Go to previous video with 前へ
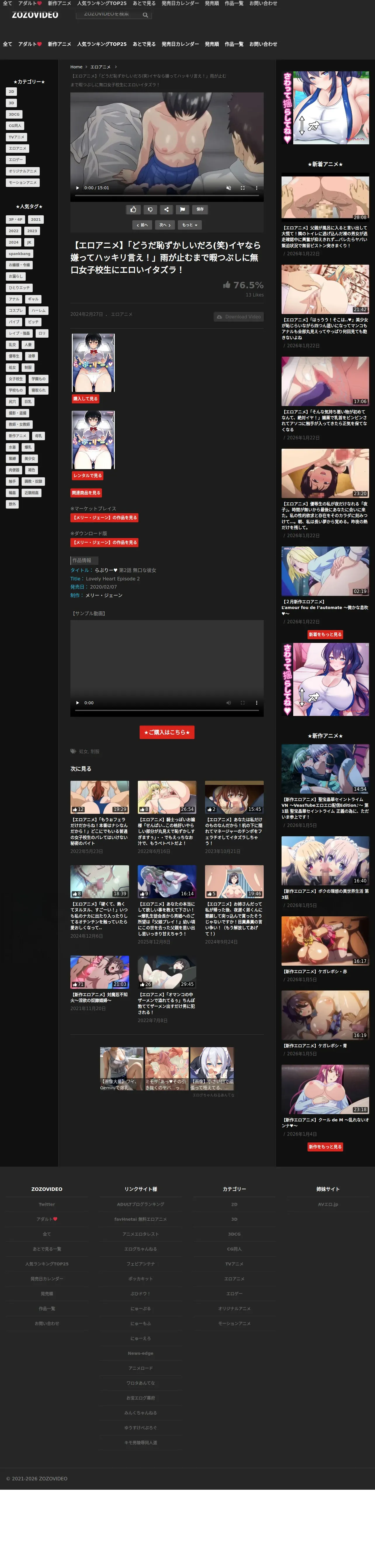375x1568 pixels. click(x=143, y=225)
